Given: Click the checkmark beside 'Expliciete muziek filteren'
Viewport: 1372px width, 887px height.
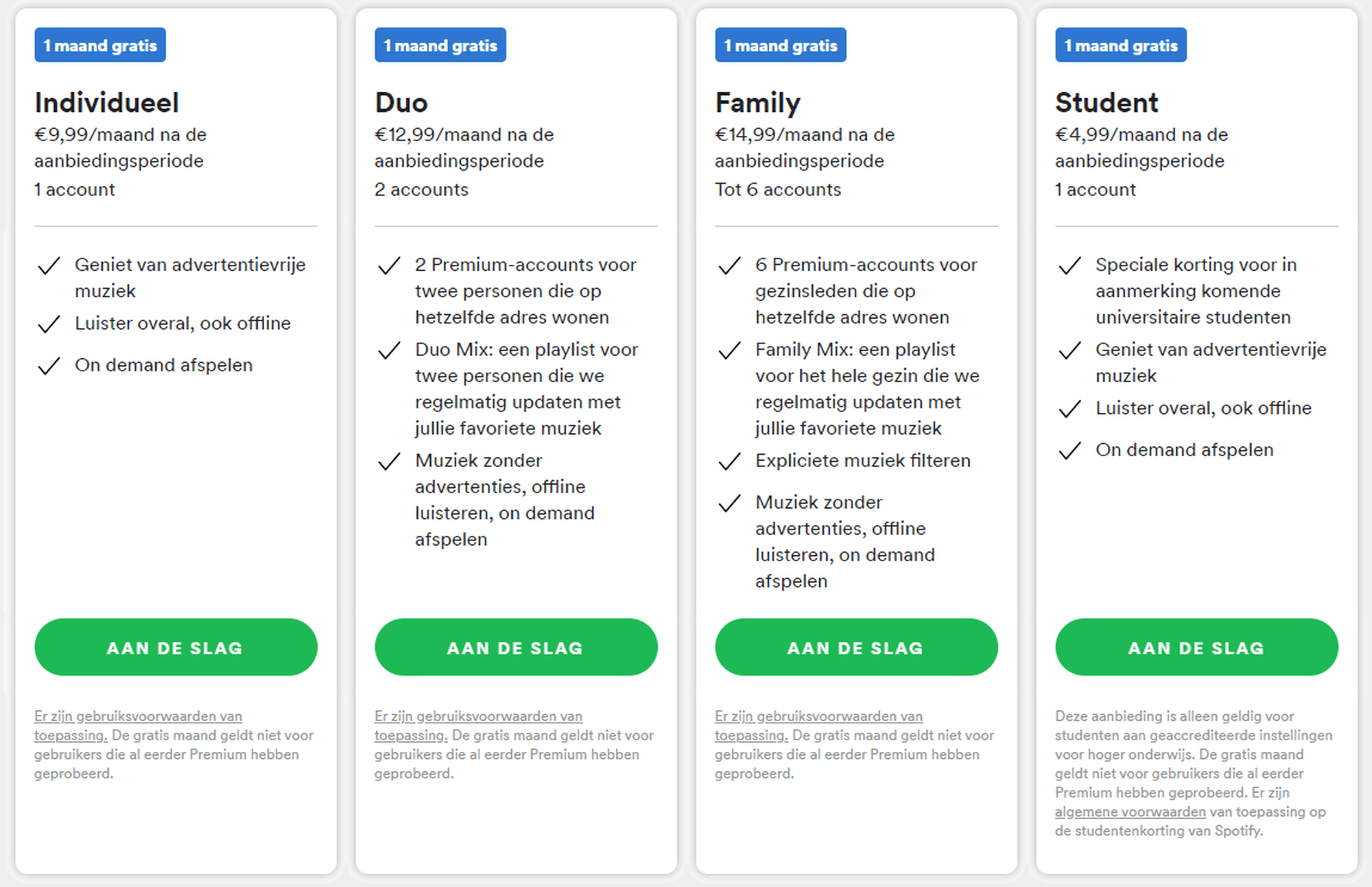Looking at the screenshot, I should (730, 462).
